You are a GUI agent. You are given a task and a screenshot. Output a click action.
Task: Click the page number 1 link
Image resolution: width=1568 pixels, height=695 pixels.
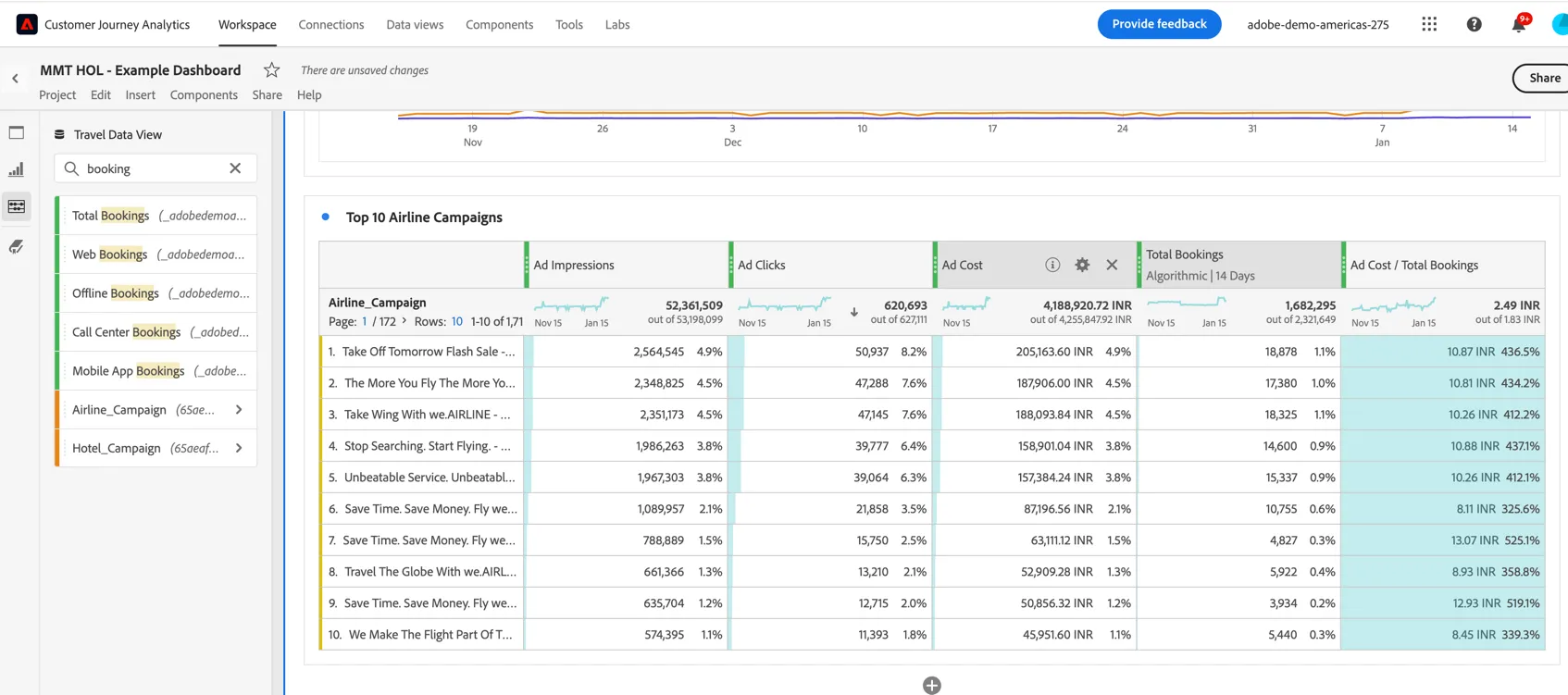(365, 321)
